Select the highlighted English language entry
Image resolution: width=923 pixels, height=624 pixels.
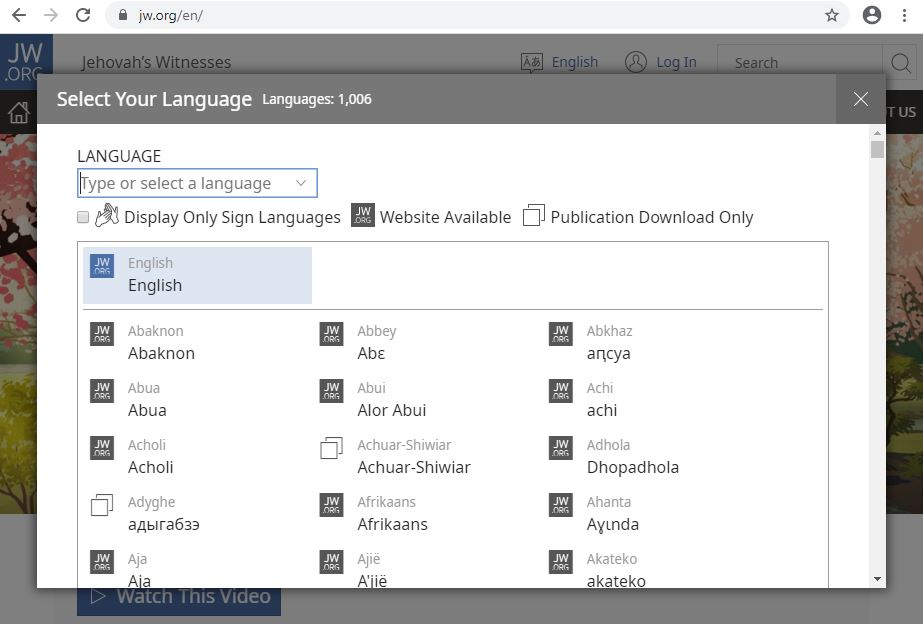[x=197, y=275]
